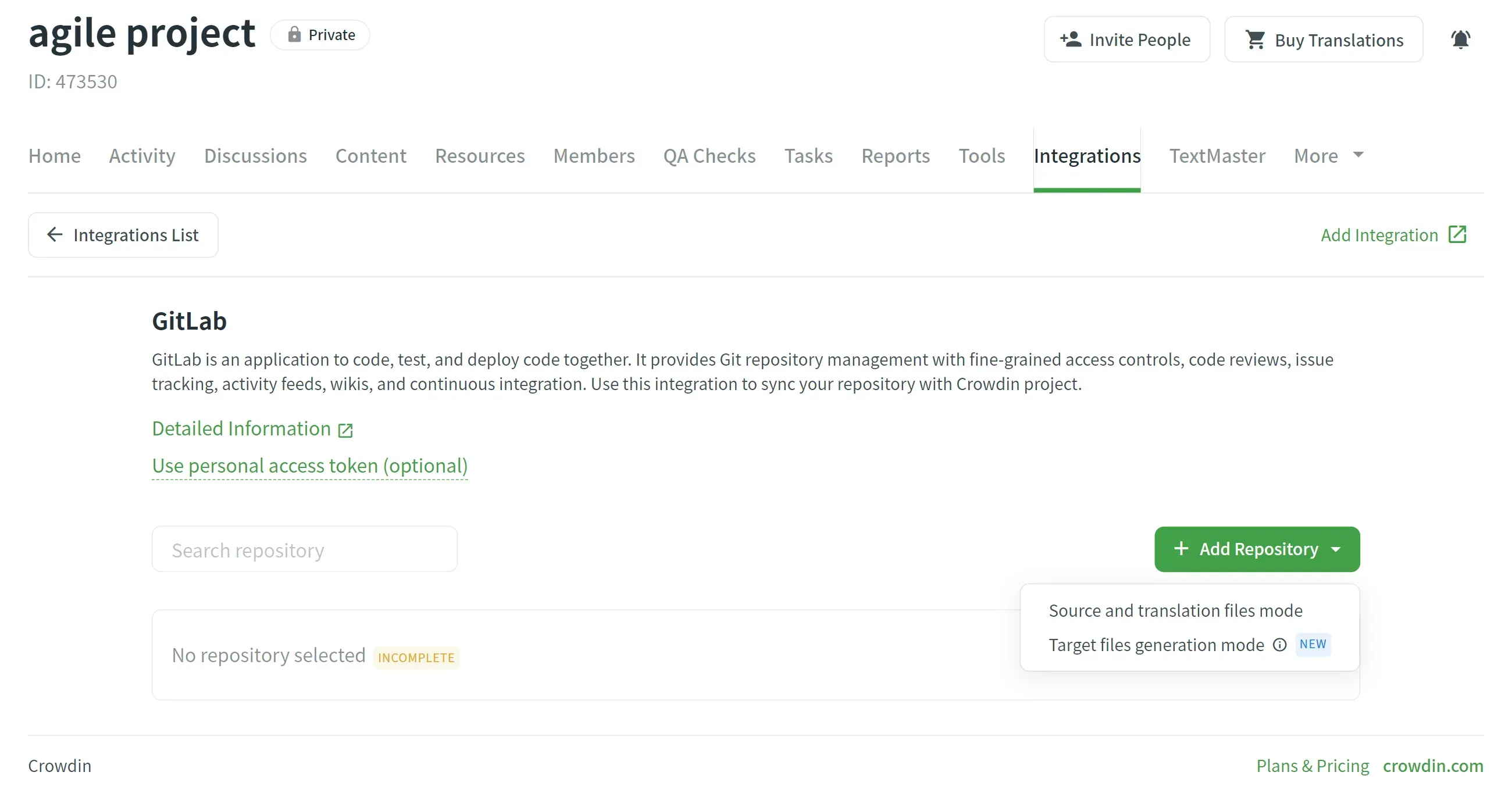Click the external-link icon beside Detailed Information
The image size is (1512, 797).
[345, 429]
